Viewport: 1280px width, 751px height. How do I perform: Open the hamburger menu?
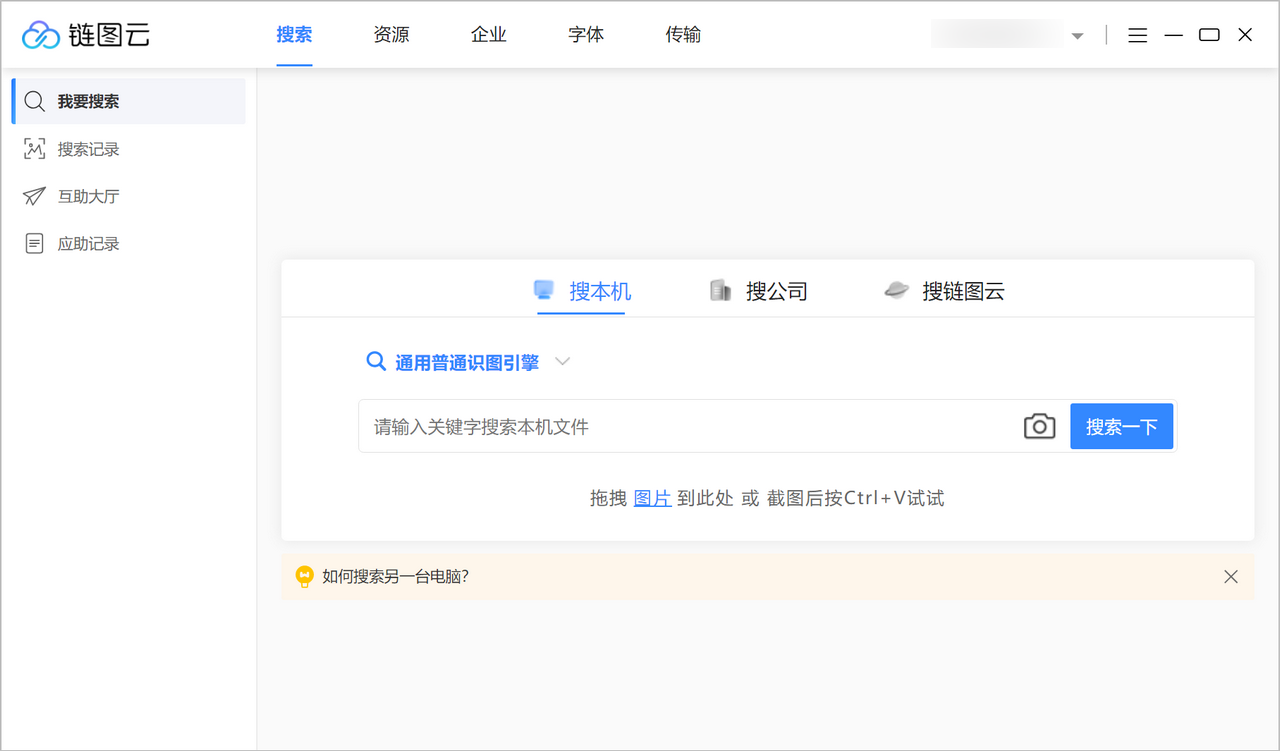coord(1137,34)
